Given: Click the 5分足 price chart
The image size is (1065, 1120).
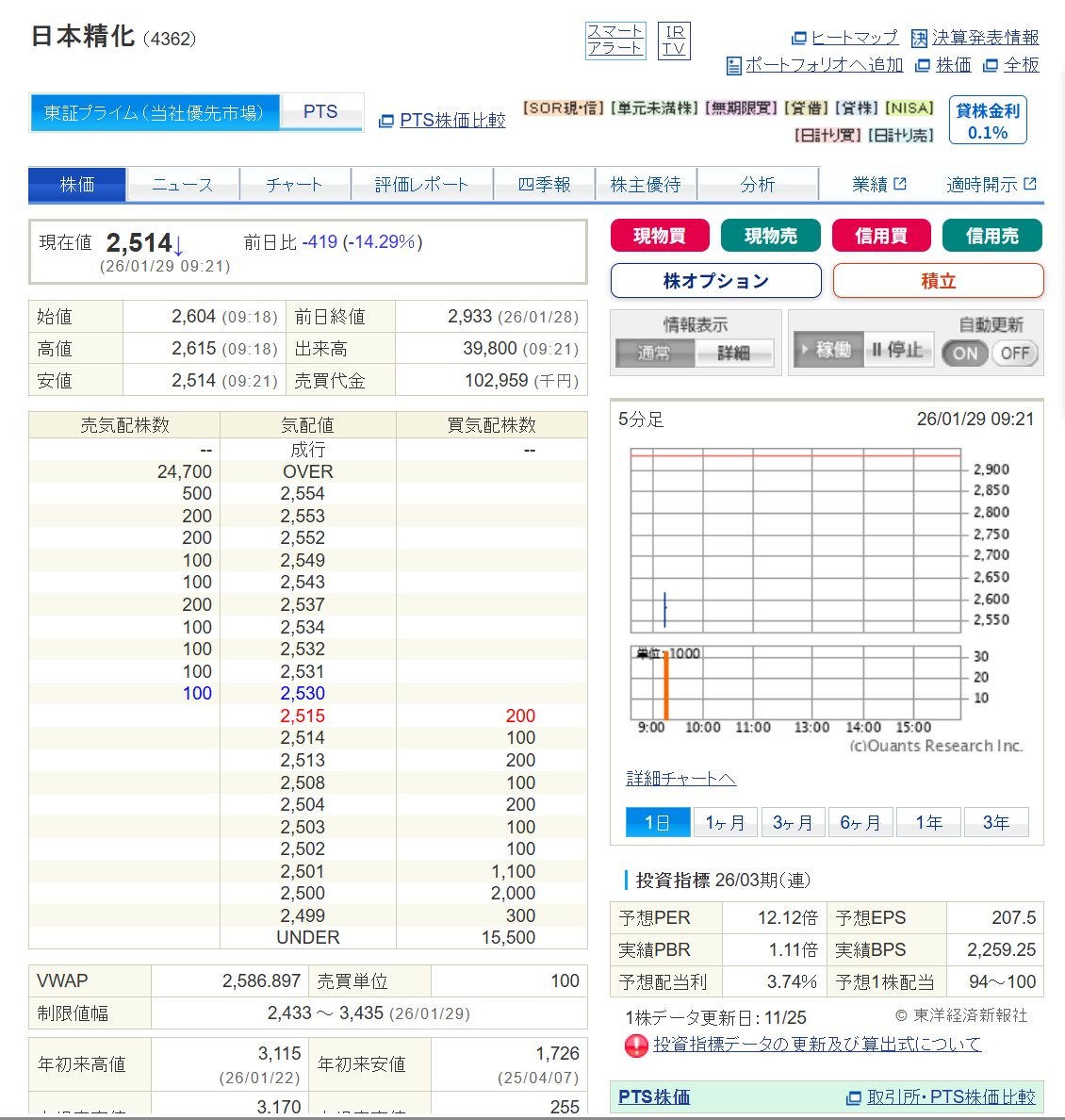Looking at the screenshot, I should click(795, 541).
